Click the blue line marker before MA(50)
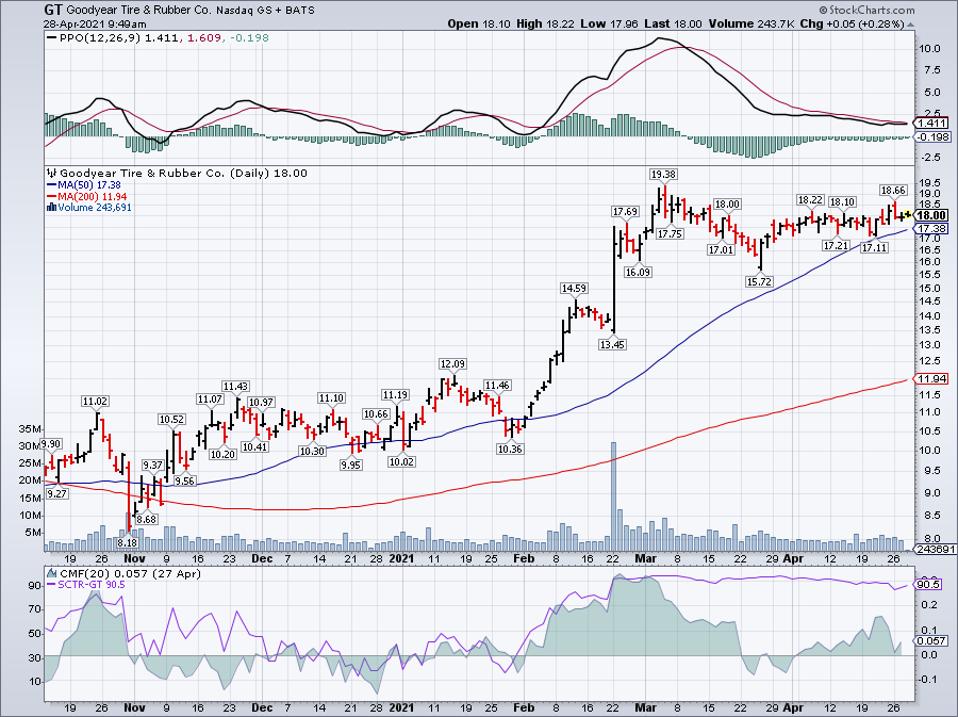The width and height of the screenshot is (958, 717). (51, 185)
